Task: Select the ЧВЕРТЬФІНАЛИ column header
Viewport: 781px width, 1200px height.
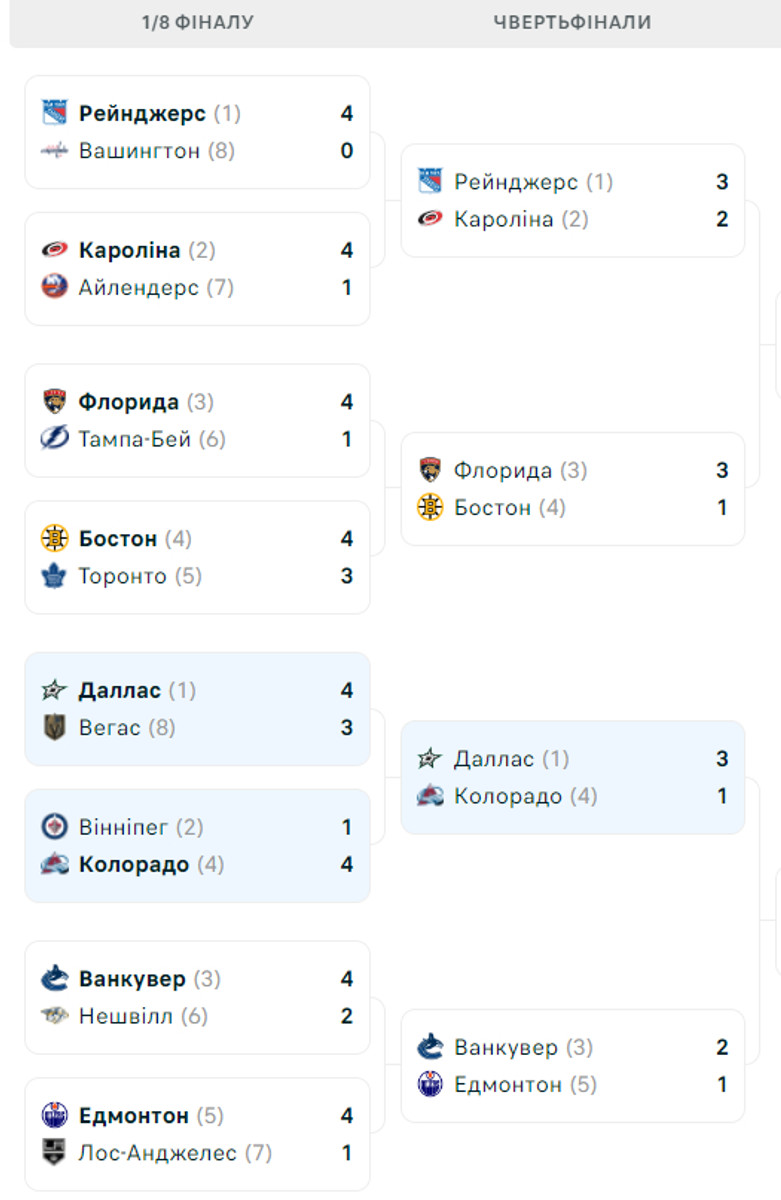Action: click(x=572, y=22)
